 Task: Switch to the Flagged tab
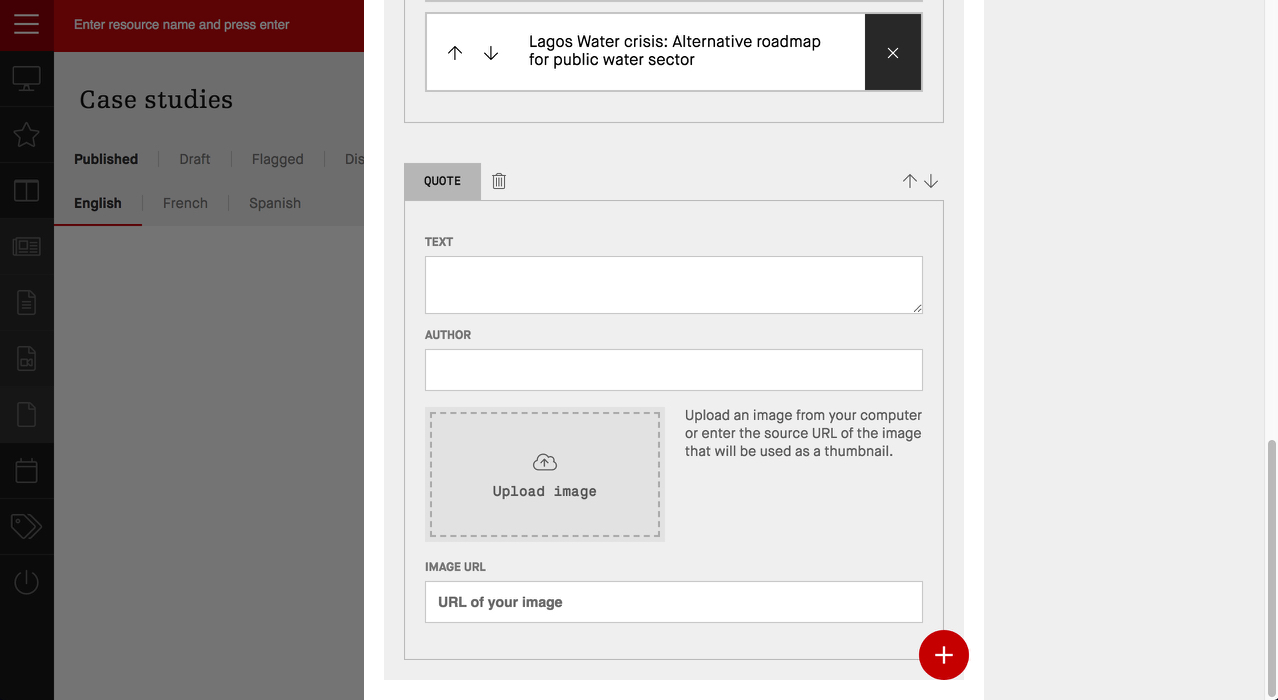pos(278,159)
